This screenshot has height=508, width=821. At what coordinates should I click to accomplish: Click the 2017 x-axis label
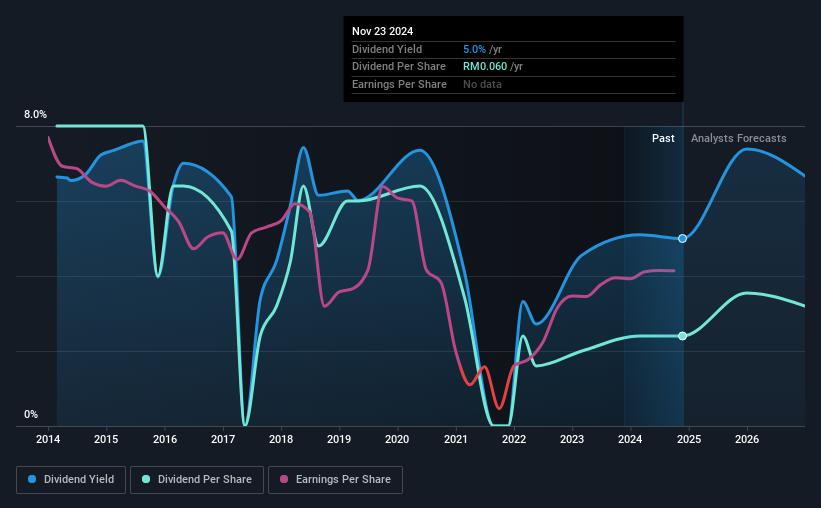[223, 439]
